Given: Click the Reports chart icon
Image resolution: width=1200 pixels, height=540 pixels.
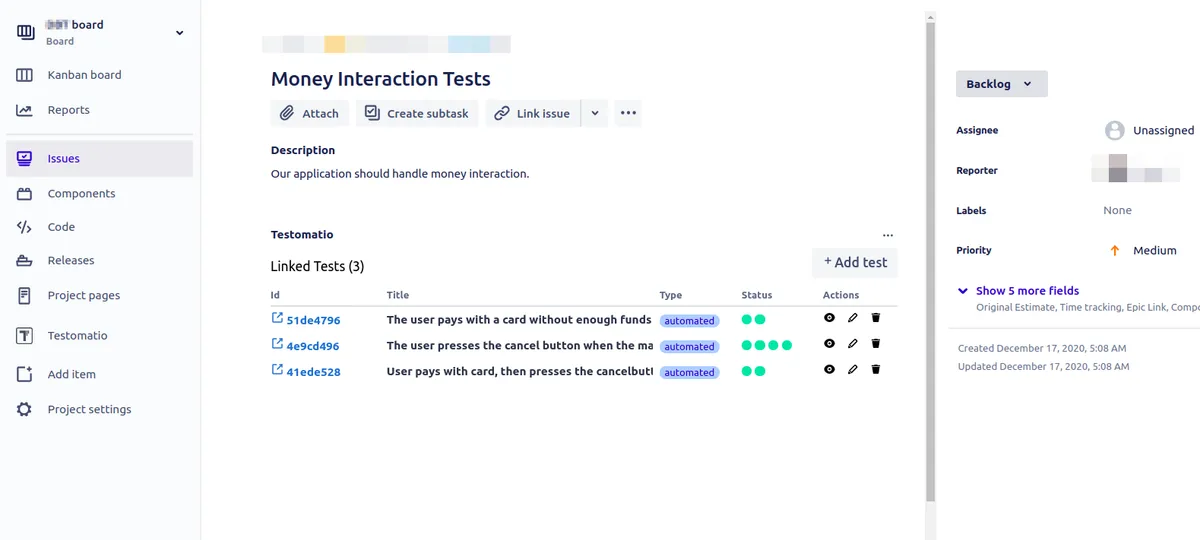Looking at the screenshot, I should 25,110.
